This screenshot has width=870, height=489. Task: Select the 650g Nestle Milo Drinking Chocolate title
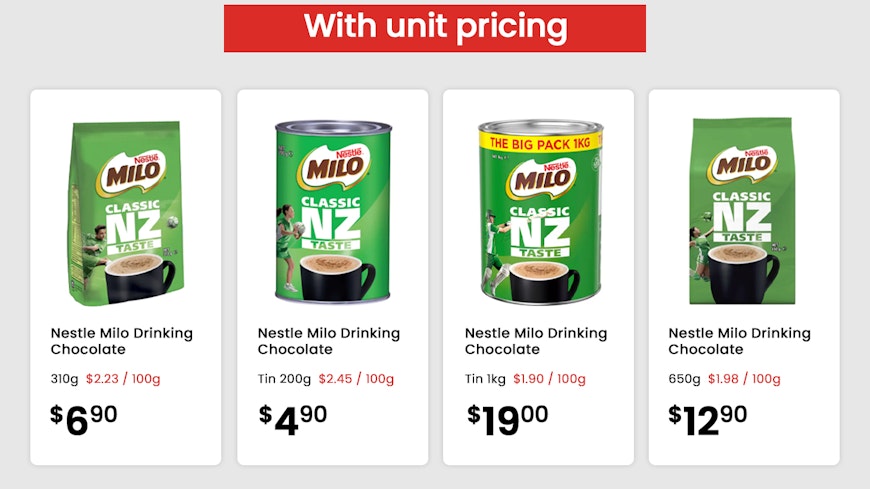tap(739, 341)
